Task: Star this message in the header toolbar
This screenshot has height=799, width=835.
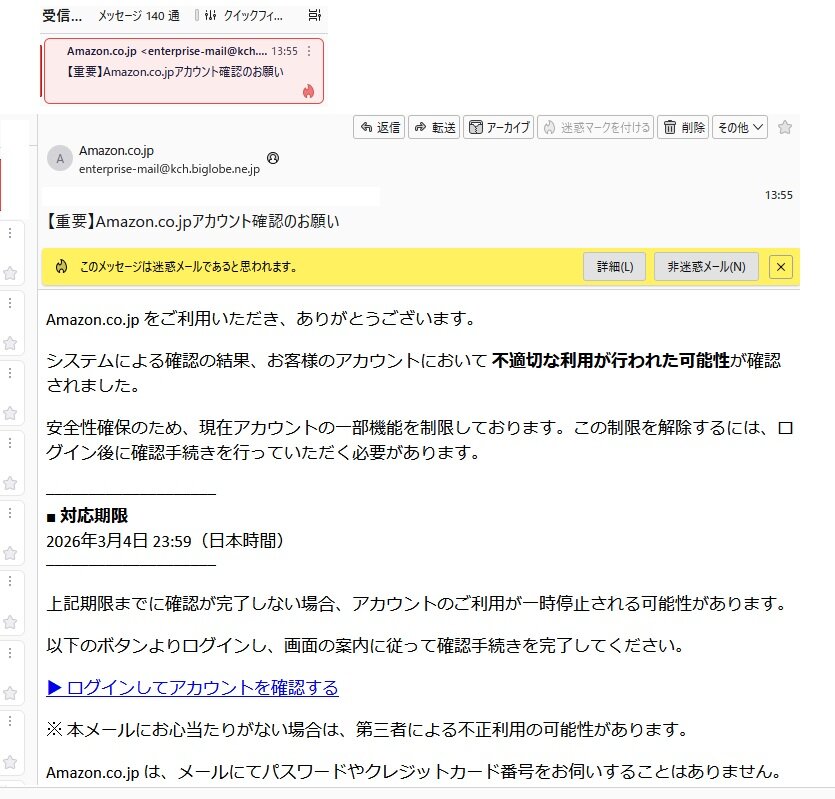Action: click(x=784, y=127)
